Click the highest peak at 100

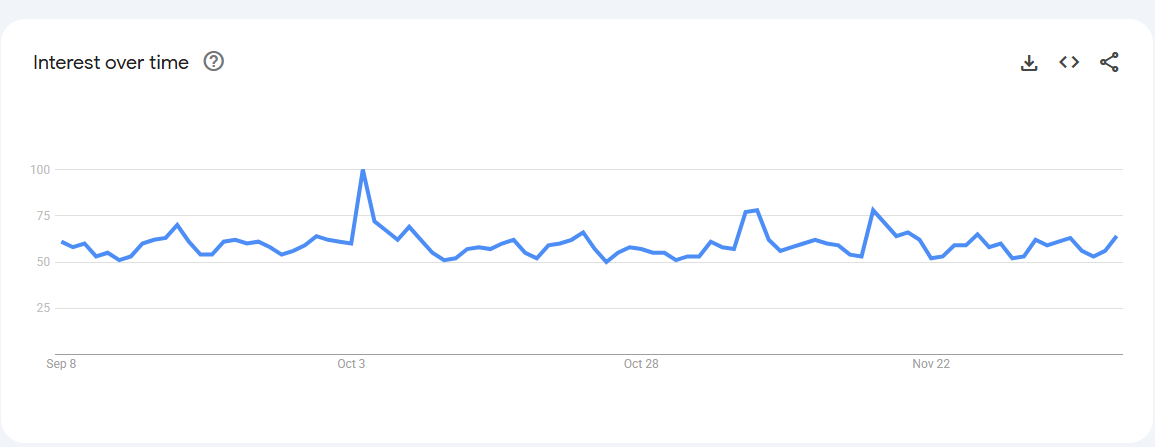362,170
